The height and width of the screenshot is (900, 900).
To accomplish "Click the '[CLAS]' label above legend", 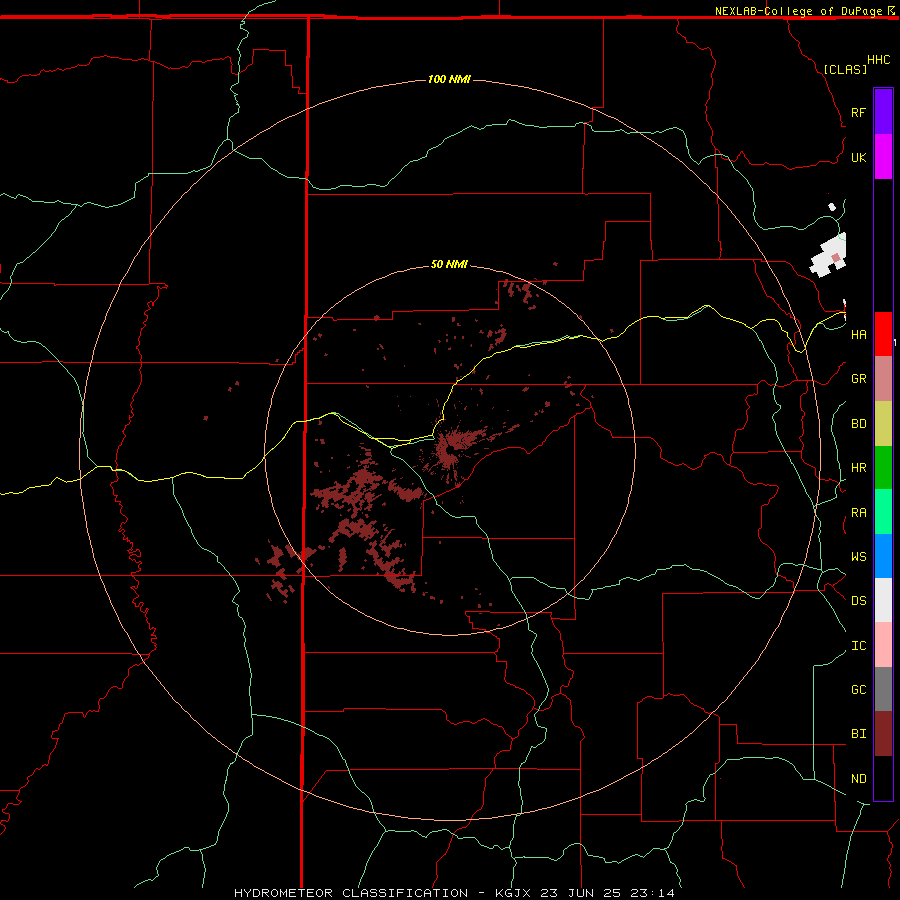I will point(845,69).
